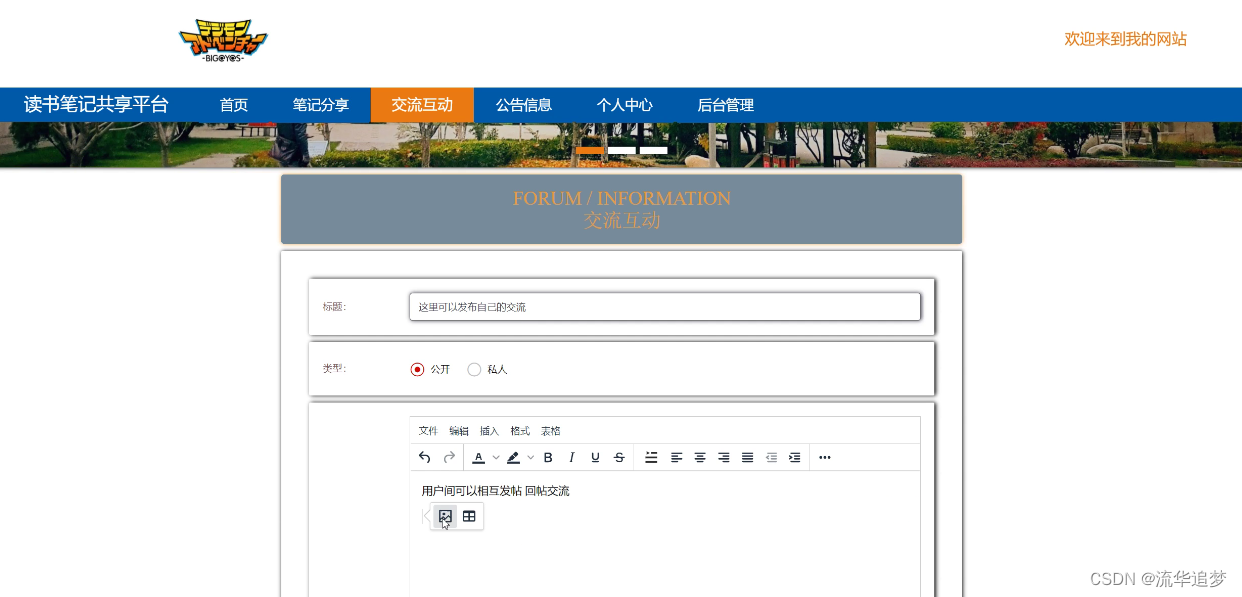The image size is (1242, 597).
Task: Open the 编辑 editor menu
Action: click(459, 431)
